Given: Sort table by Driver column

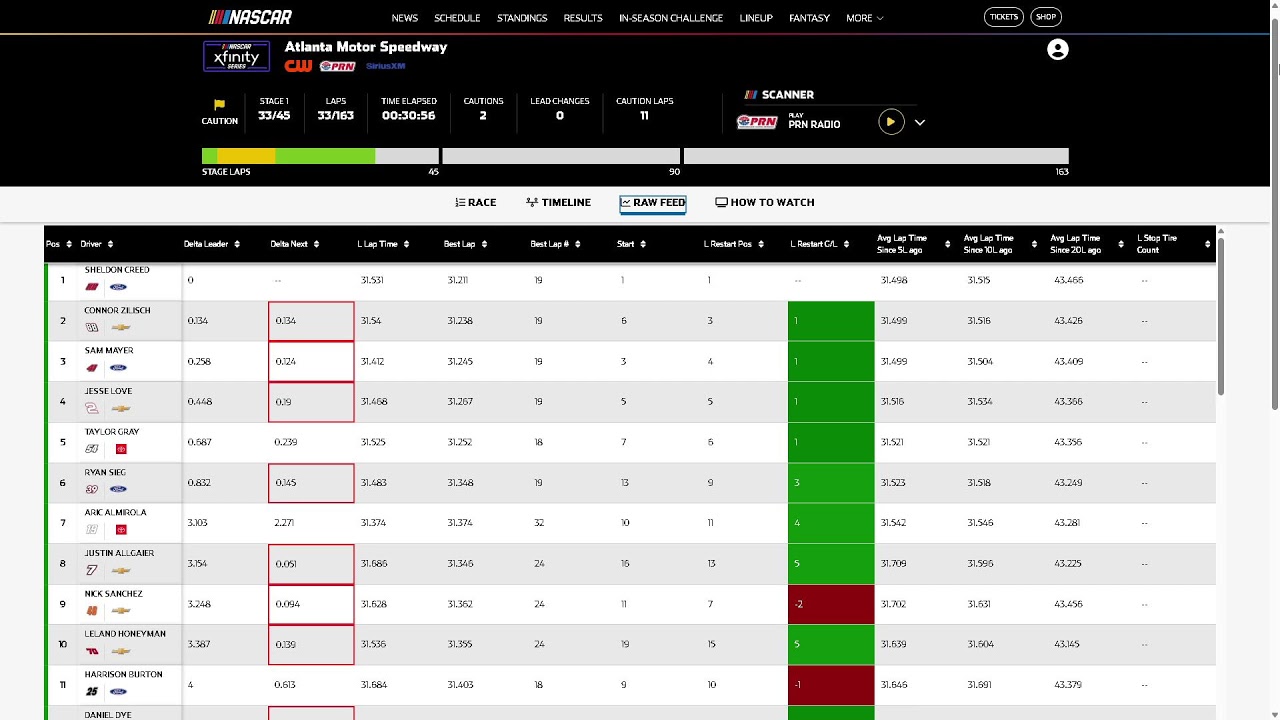Looking at the screenshot, I should tap(97, 244).
